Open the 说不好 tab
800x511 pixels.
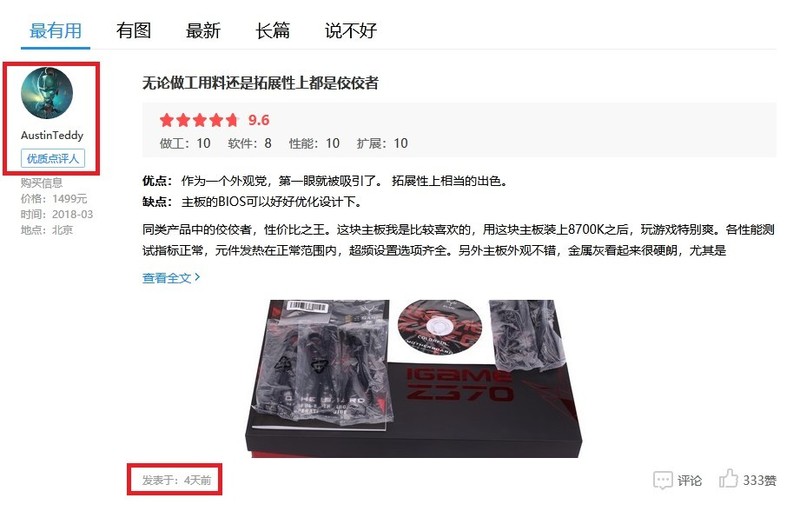coord(351,31)
